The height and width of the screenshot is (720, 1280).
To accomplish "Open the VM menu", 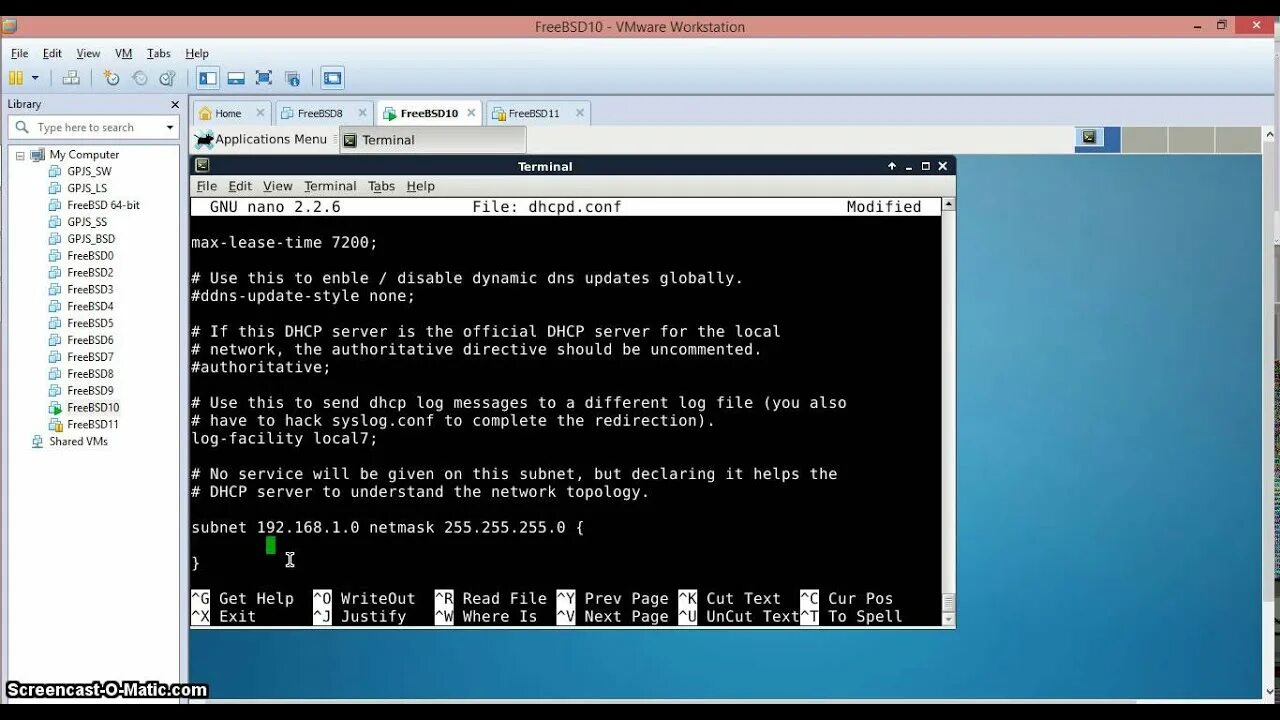I will (x=124, y=54).
